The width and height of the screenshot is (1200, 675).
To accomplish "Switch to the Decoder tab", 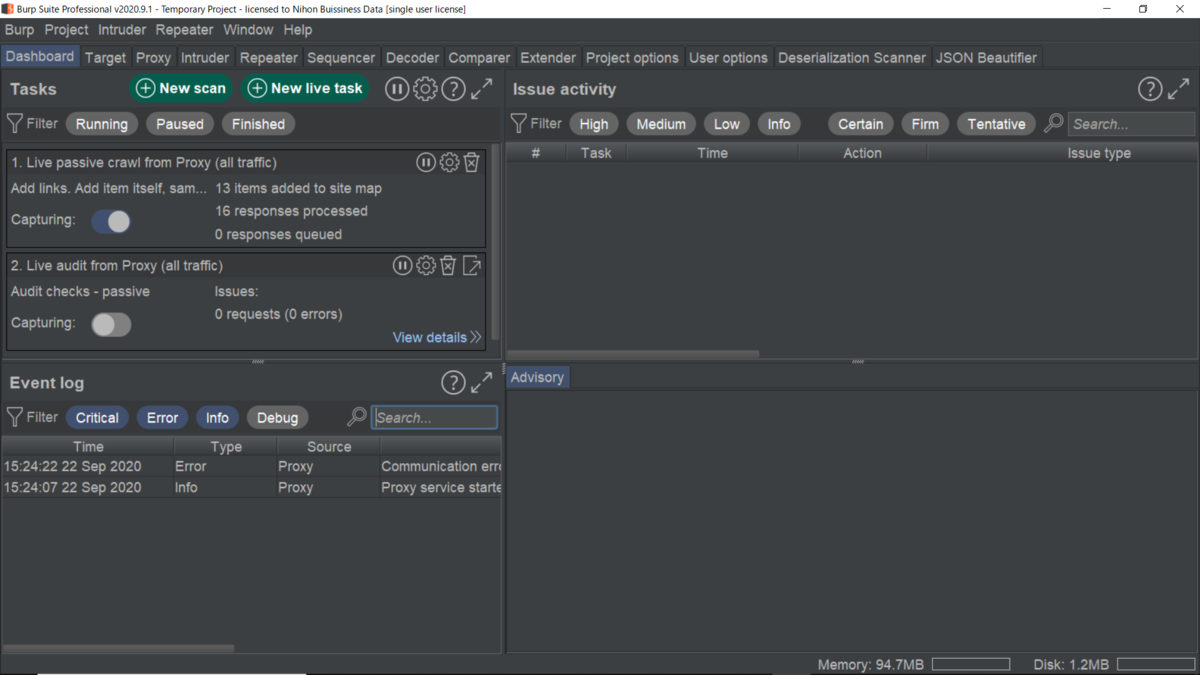I will click(412, 57).
